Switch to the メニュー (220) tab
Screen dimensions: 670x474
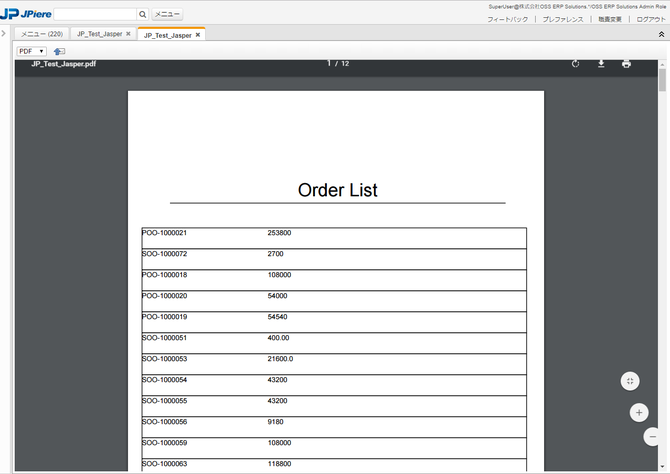tap(42, 34)
